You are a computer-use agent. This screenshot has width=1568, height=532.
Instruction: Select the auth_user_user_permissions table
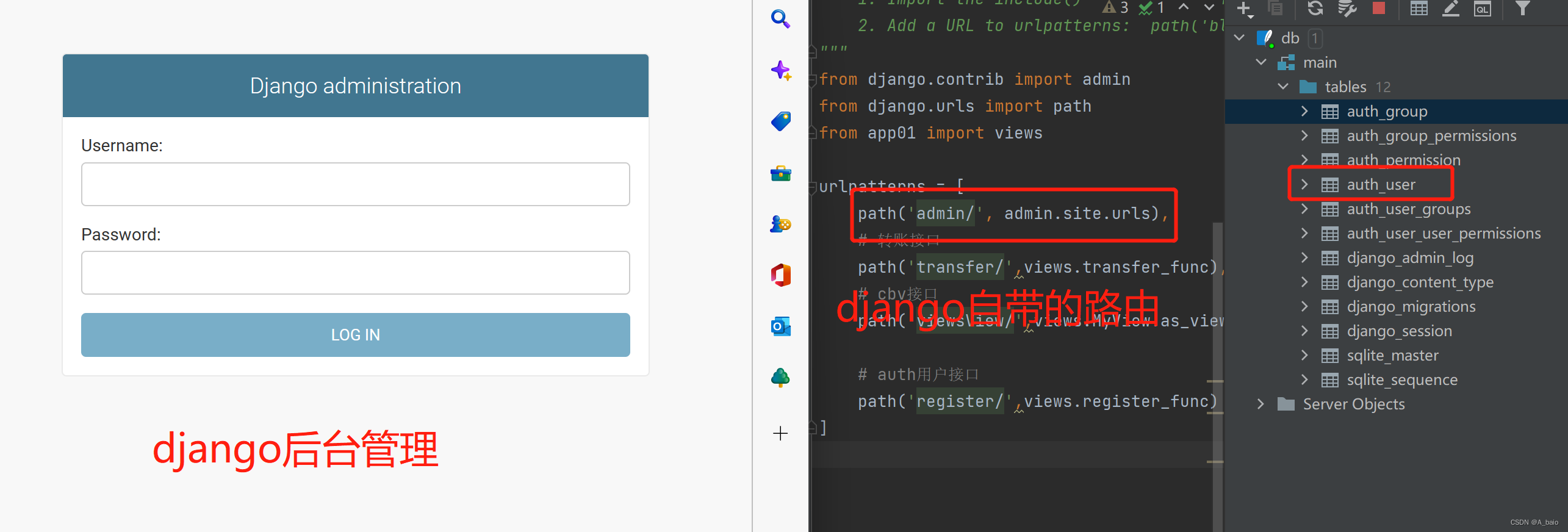pos(1396,233)
